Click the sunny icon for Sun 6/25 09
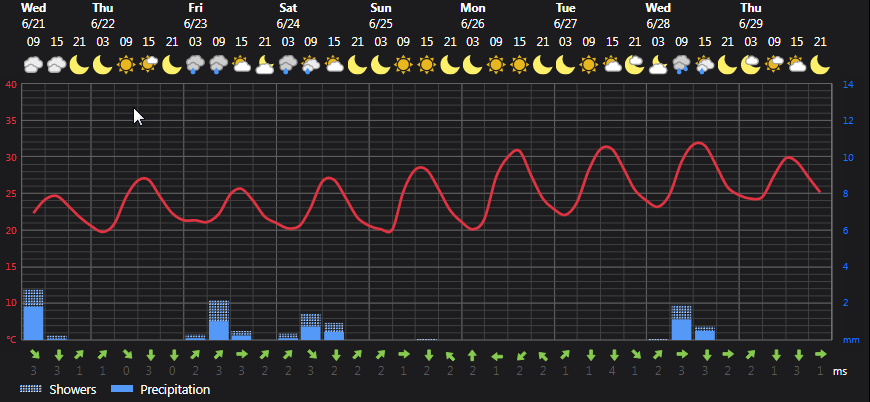 403,65
